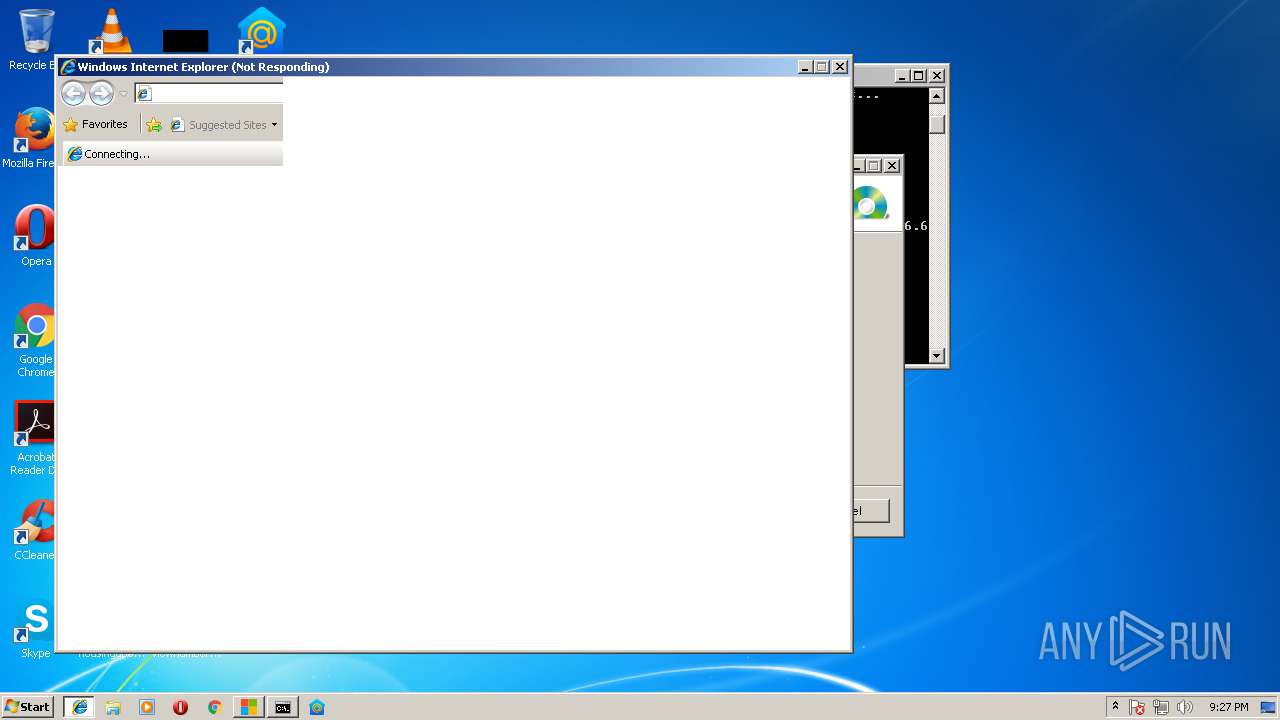The width and height of the screenshot is (1280, 720).
Task: Open Opera from the taskbar
Action: [x=181, y=707]
